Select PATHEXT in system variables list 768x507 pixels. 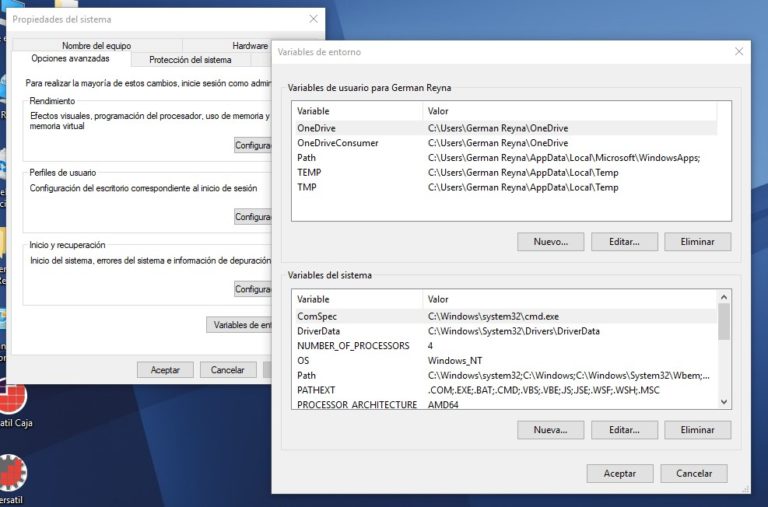point(320,389)
